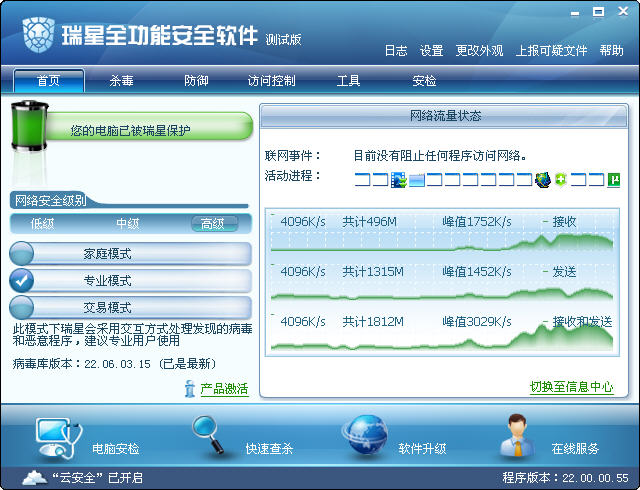Viewport: 640px width, 490px height.
Task: Click the light blue window process icon
Action: 417,180
